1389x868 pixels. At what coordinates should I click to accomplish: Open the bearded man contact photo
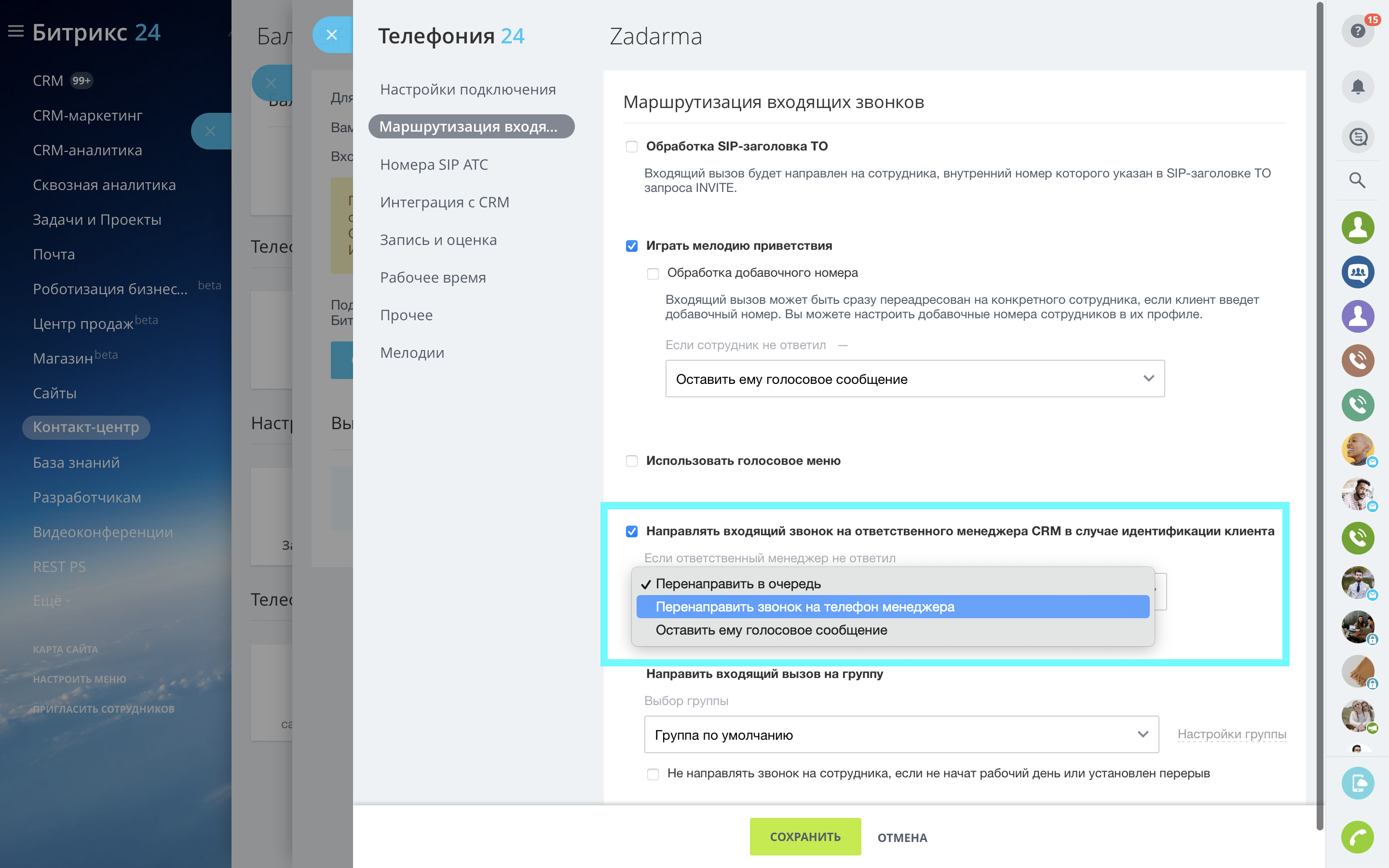coord(1358,494)
